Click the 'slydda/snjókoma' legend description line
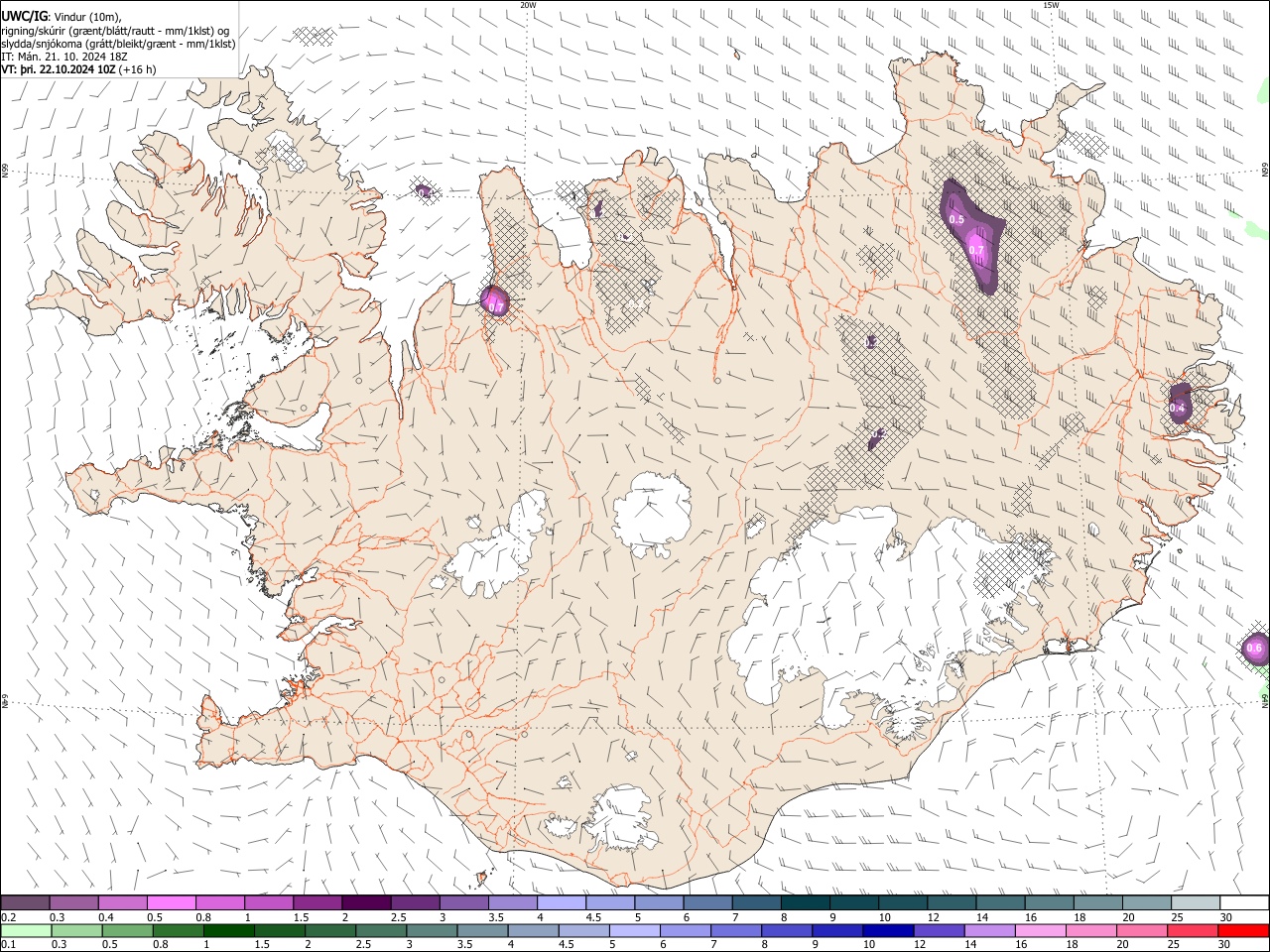This screenshot has height=952, width=1270. 118,44
